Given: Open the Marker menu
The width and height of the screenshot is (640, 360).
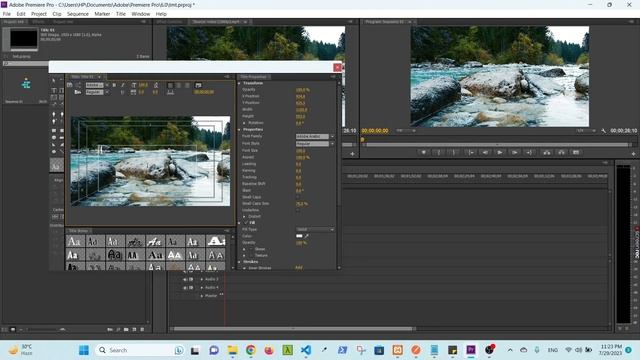Looking at the screenshot, I should coord(102,14).
